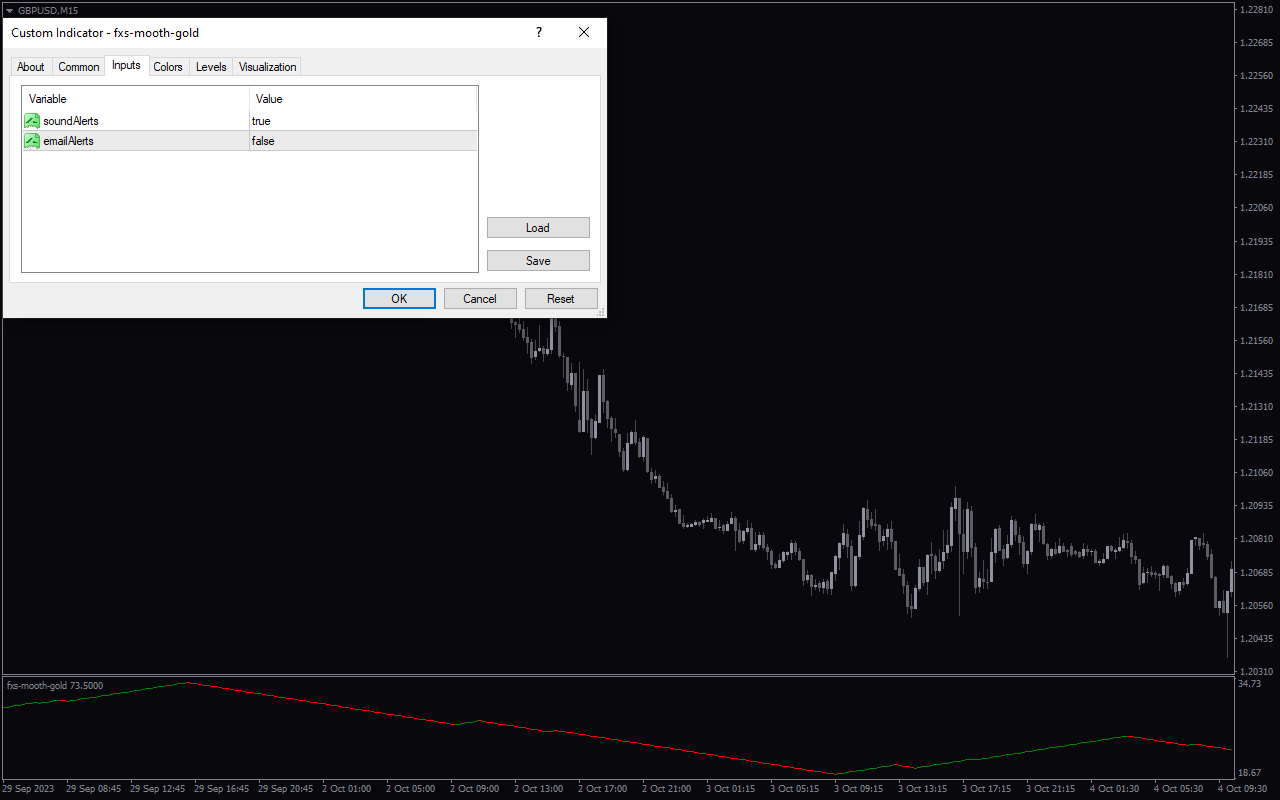Open the GBPUSD,M15 chart menu arrow
This screenshot has width=1280, height=800.
pyautogui.click(x=9, y=10)
